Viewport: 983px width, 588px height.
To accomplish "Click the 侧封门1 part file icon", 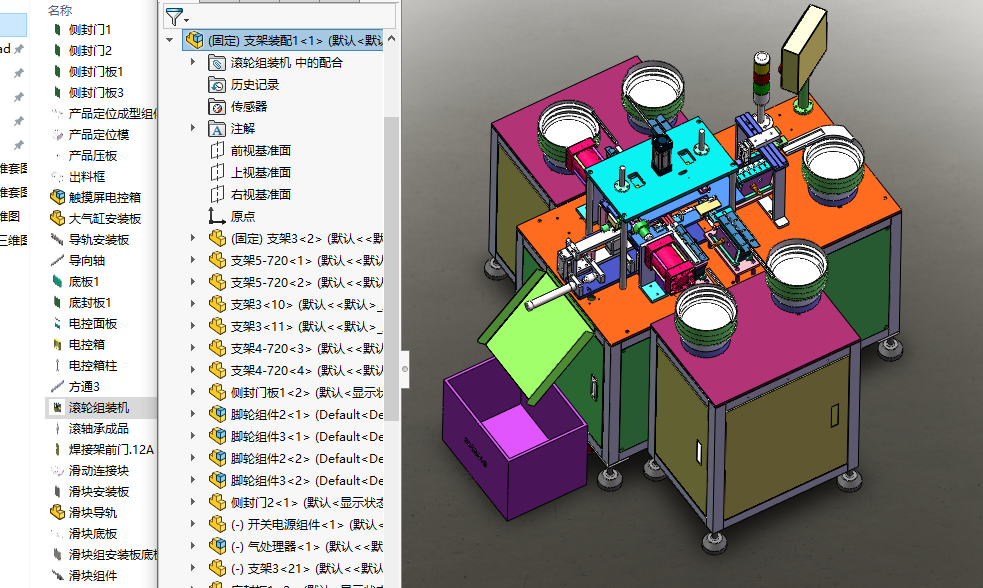I will (57, 29).
